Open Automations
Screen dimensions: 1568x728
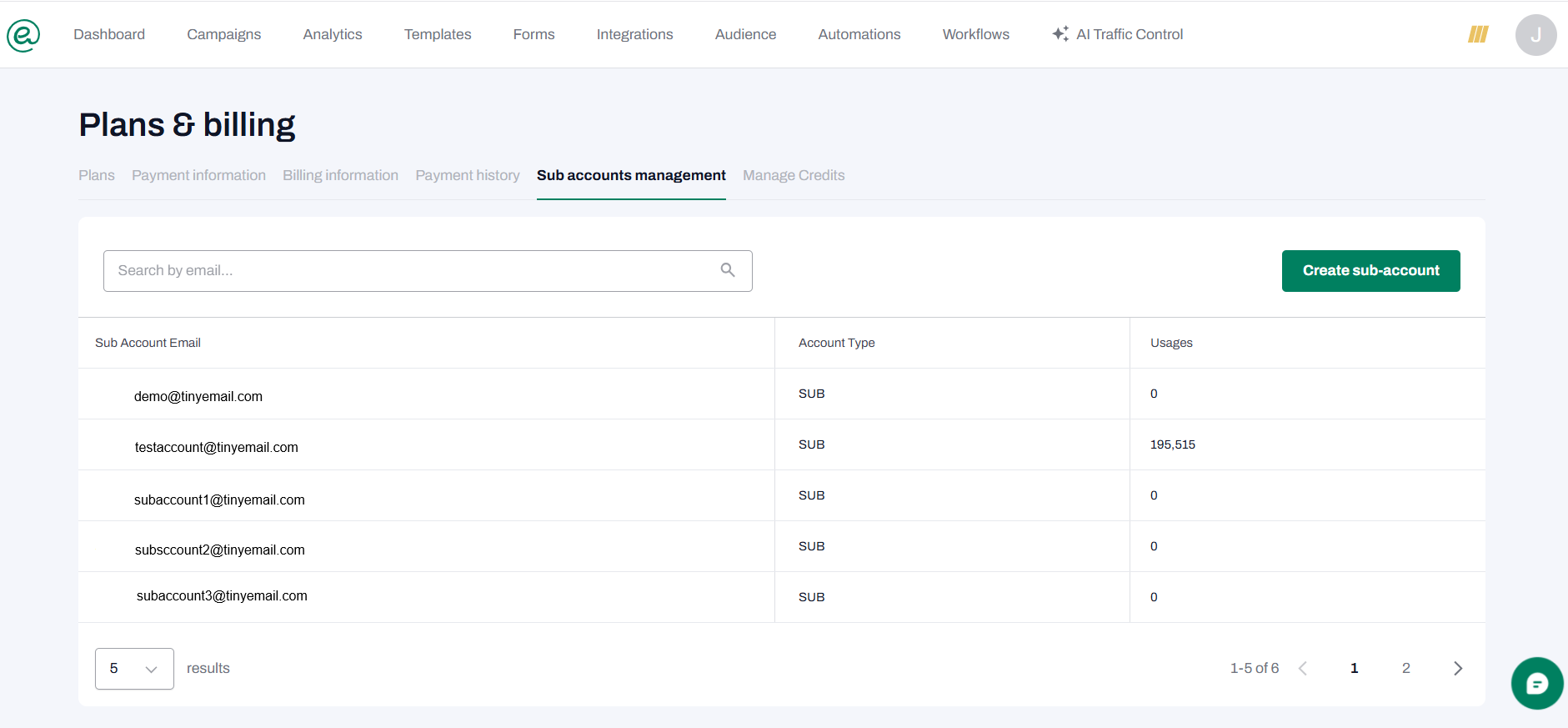coord(859,34)
